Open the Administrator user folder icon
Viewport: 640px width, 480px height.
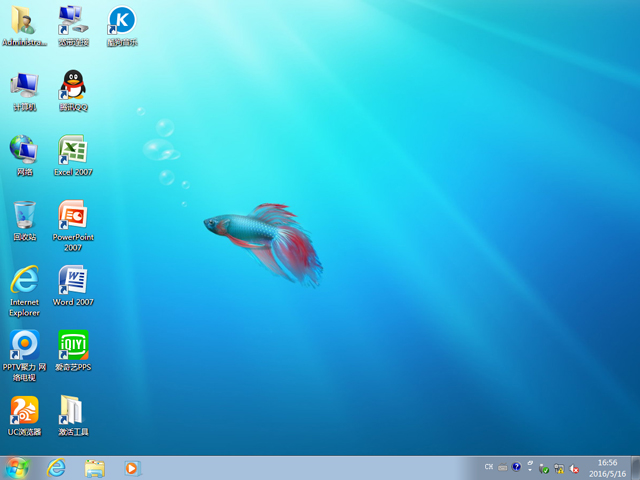(24, 25)
